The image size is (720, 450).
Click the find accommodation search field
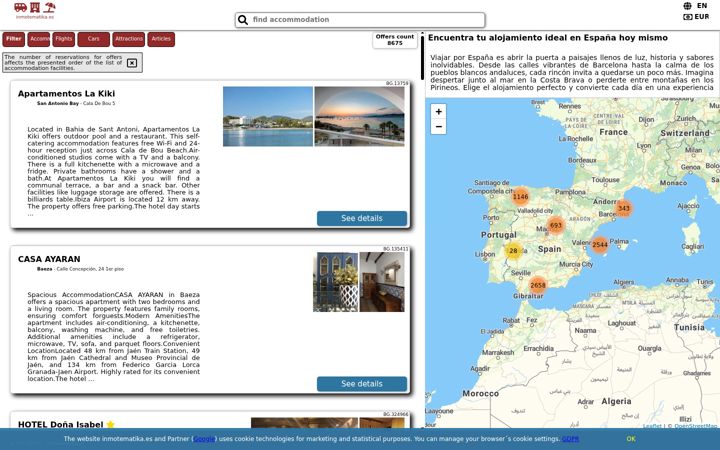point(360,20)
